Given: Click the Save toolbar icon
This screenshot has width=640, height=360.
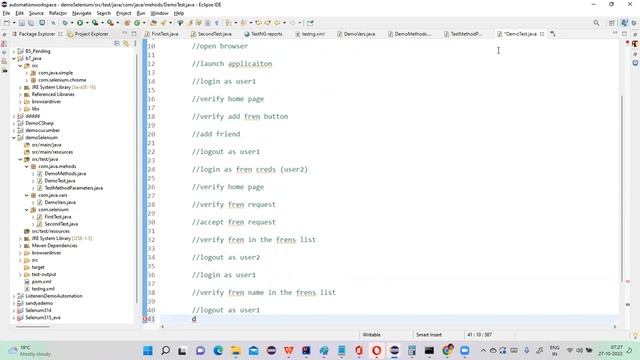Looking at the screenshot, I should (22, 23).
